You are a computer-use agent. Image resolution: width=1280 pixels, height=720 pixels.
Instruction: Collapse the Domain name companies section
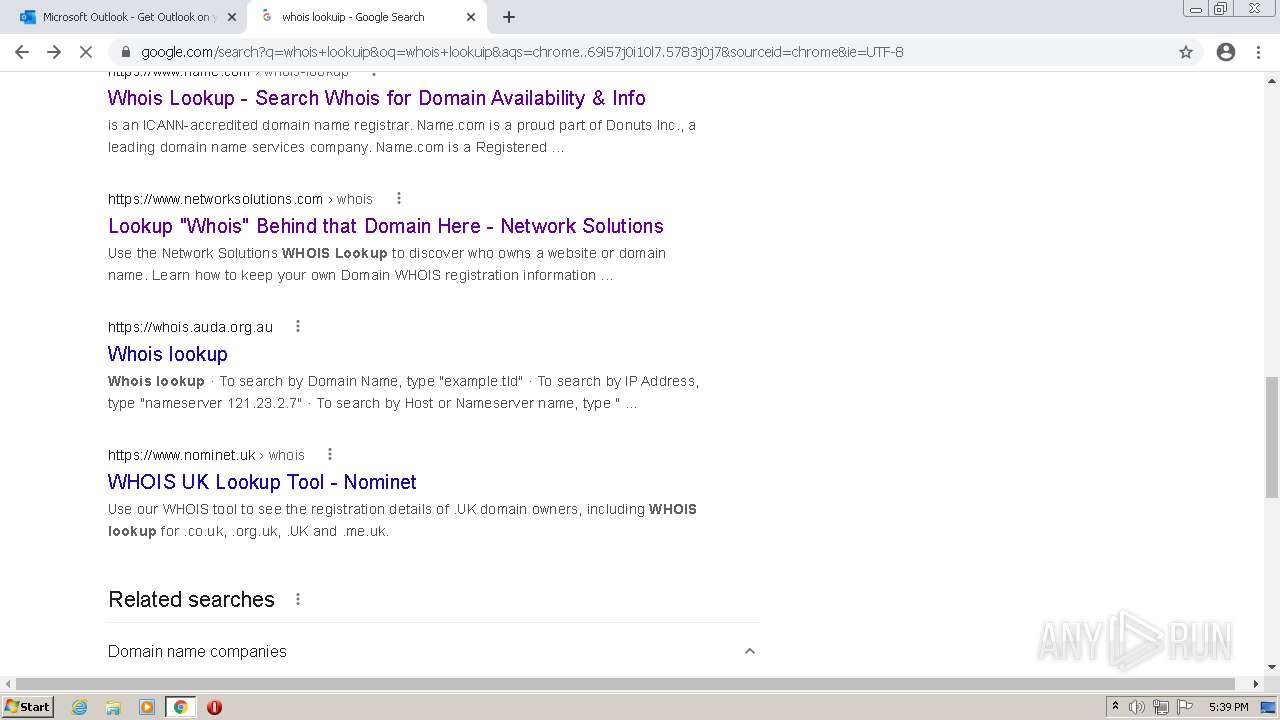[x=749, y=651]
